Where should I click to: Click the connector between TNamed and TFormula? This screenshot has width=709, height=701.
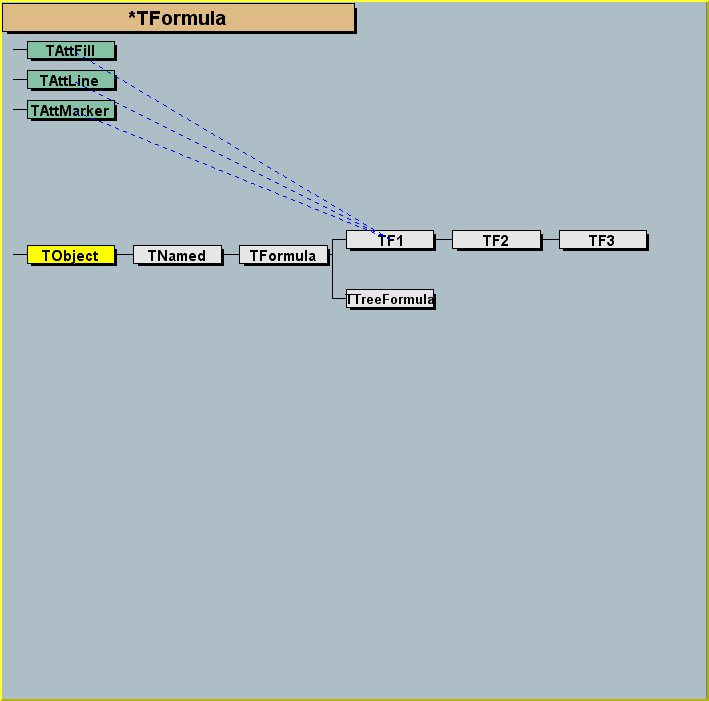(x=230, y=255)
